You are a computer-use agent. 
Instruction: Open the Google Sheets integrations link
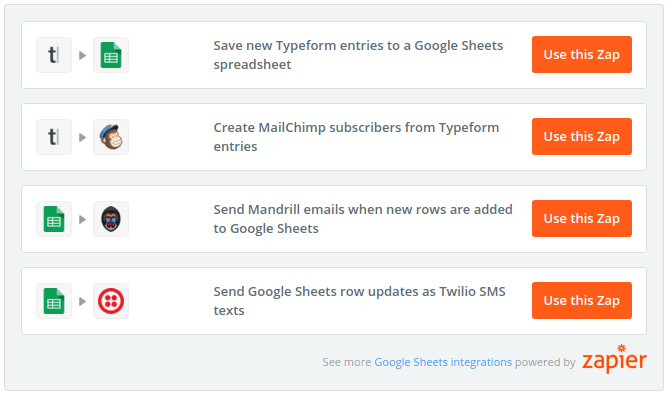coord(443,362)
